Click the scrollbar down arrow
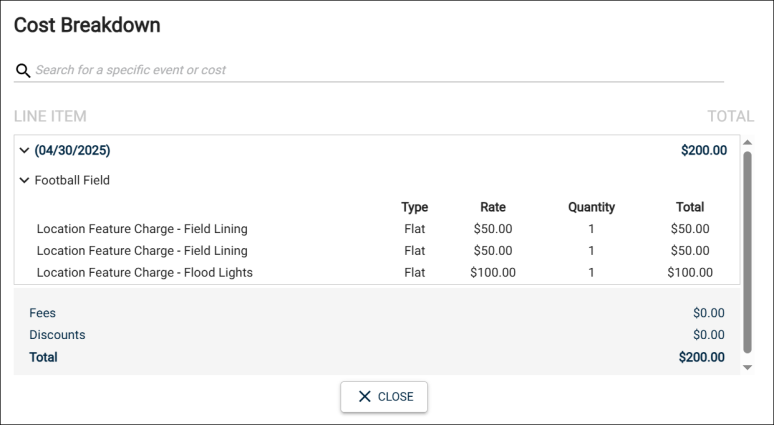Viewport: 774px width, 425px height. tap(747, 368)
